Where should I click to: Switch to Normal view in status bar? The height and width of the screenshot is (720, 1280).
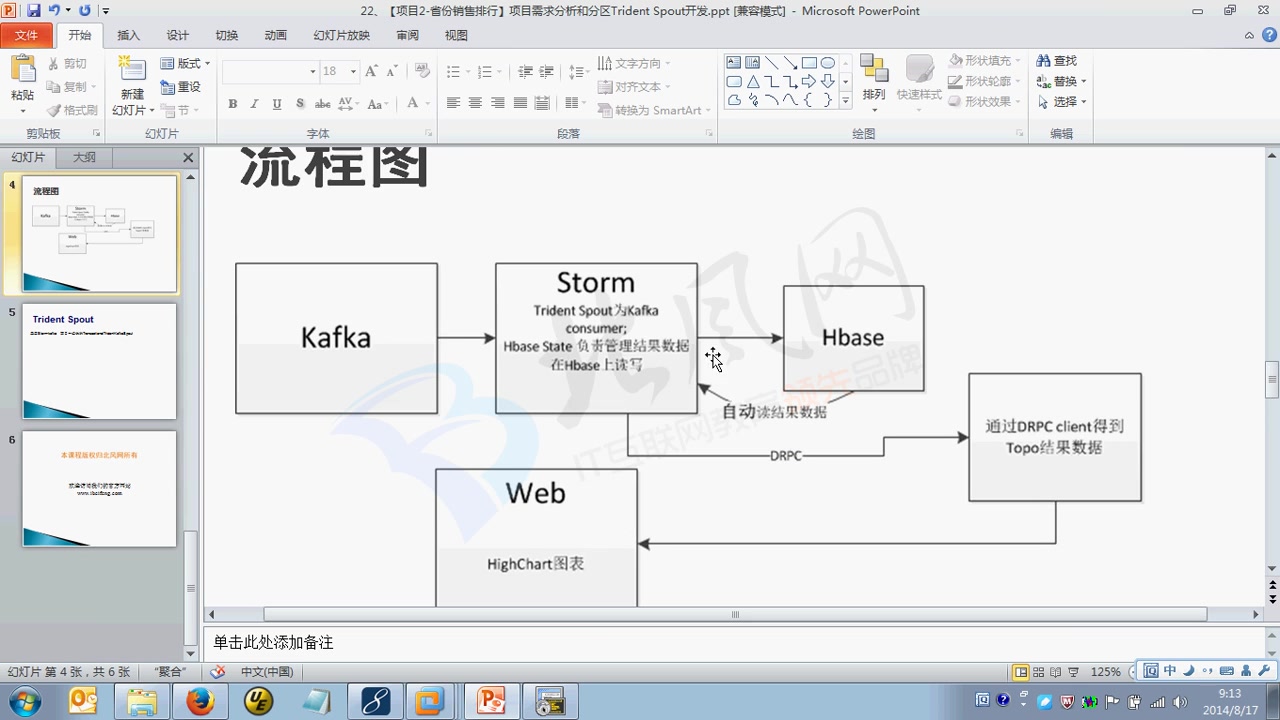[1020, 672]
